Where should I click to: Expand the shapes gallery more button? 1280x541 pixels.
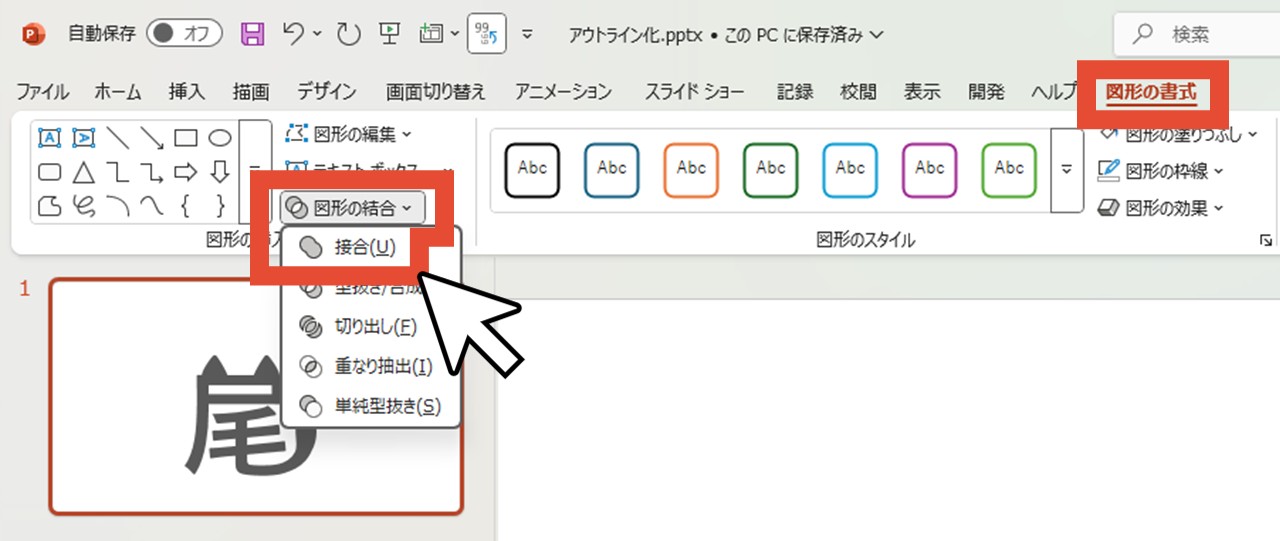tap(256, 172)
